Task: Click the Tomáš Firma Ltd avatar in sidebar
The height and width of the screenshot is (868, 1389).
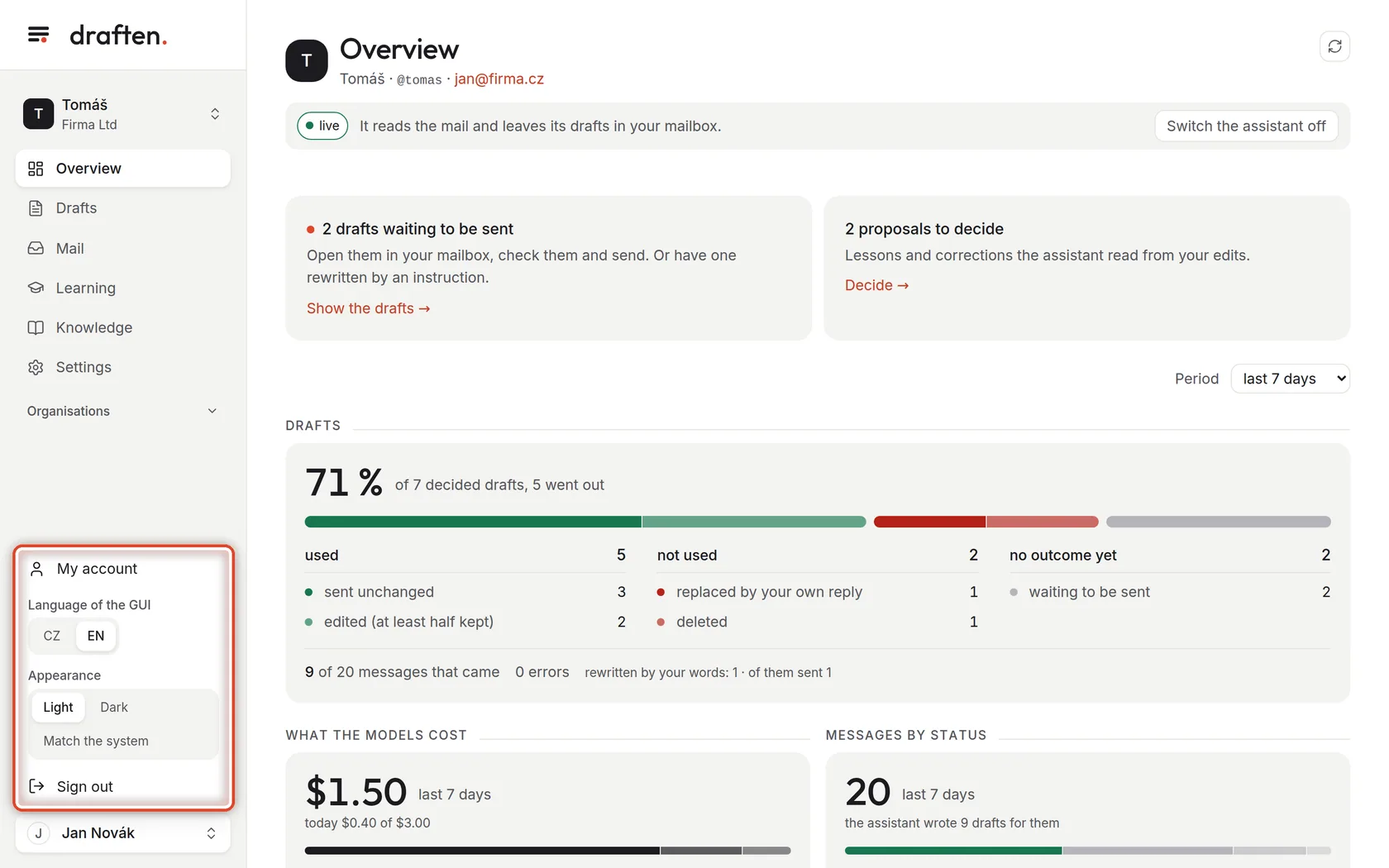Action: point(38,114)
